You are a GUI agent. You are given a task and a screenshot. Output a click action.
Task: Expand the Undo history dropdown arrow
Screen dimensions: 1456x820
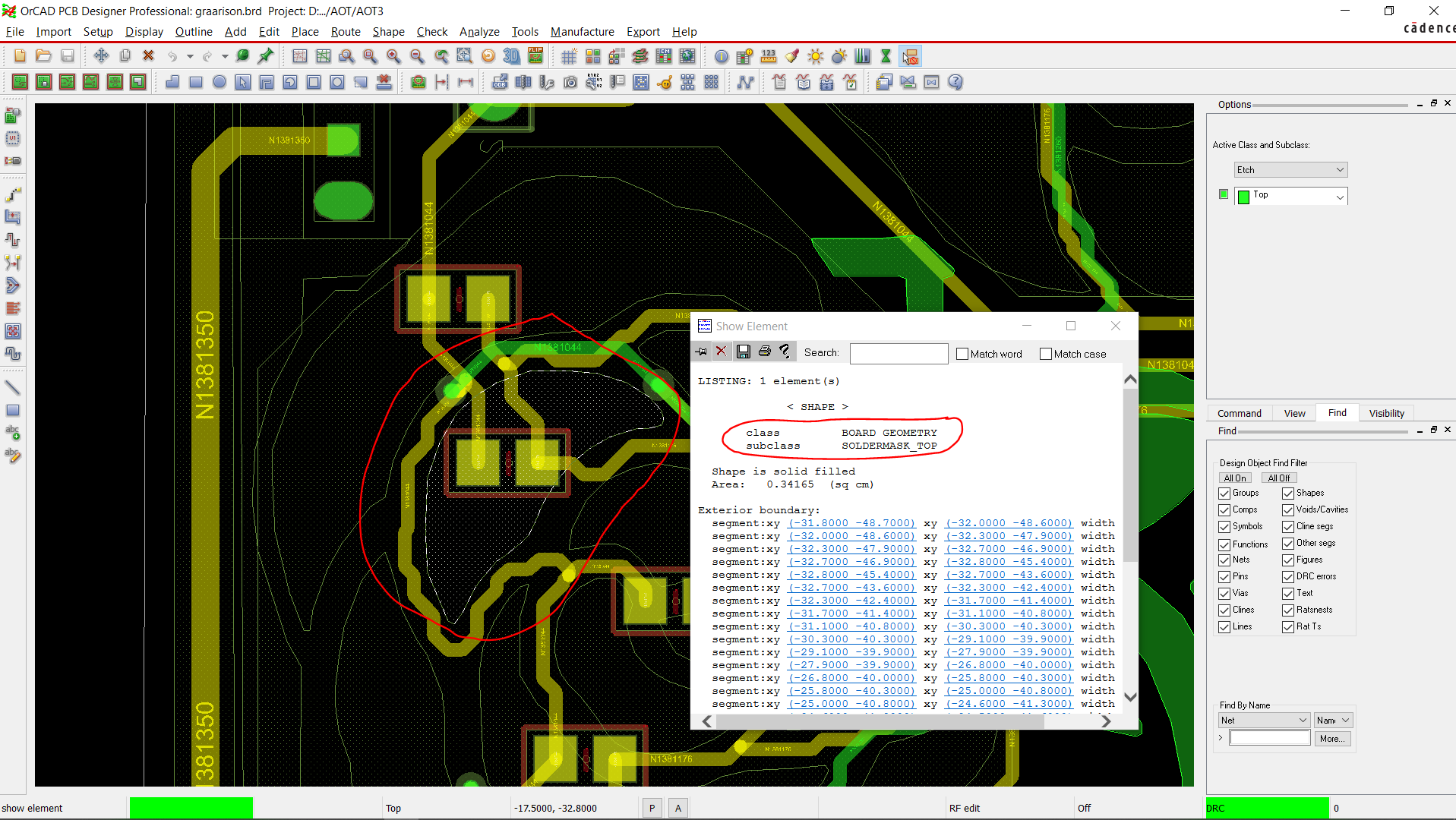coord(190,56)
